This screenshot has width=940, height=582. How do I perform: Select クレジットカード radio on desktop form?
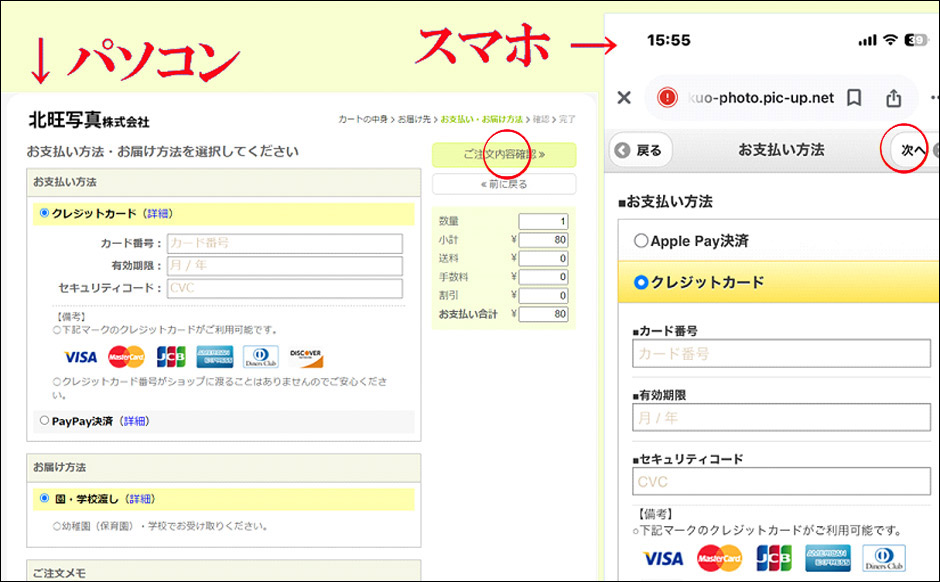click(44, 213)
